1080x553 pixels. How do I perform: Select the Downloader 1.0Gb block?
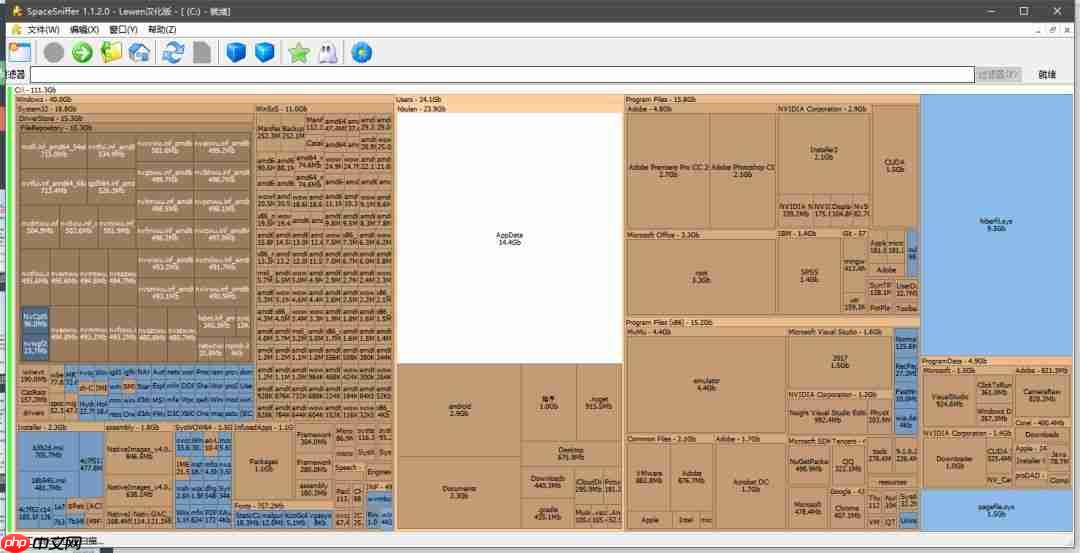954,462
